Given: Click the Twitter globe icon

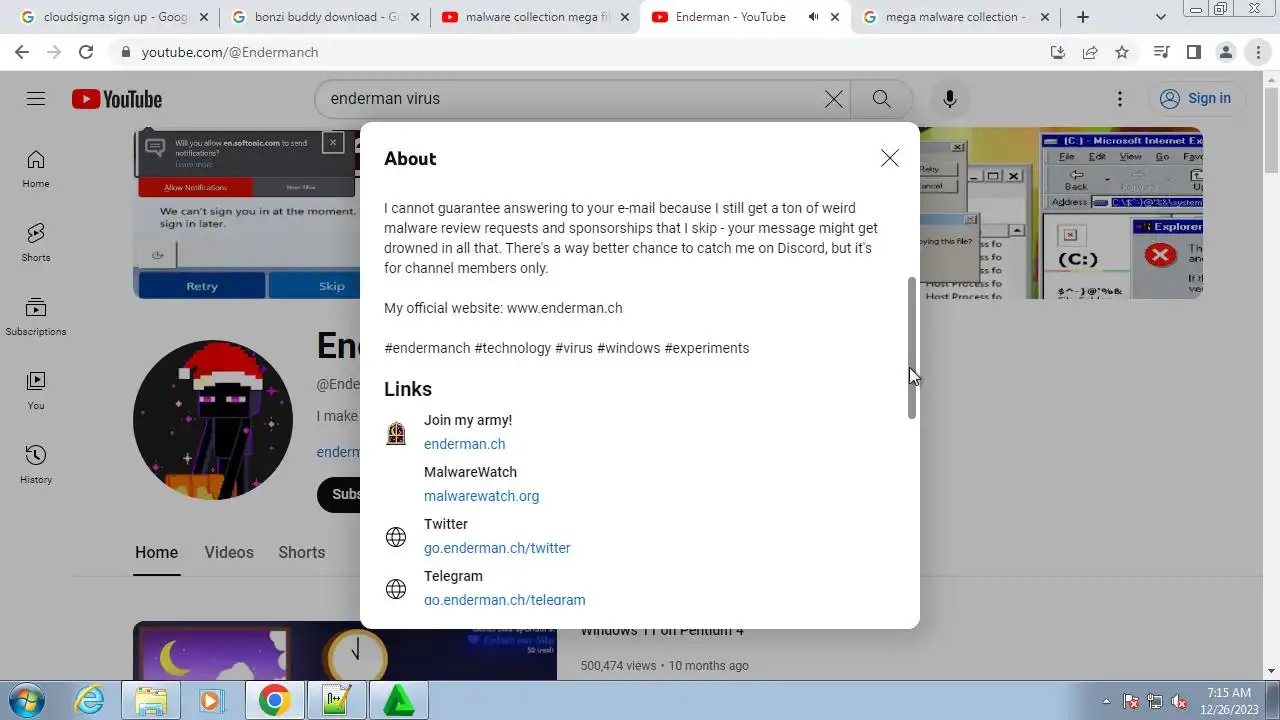Looking at the screenshot, I should [x=396, y=537].
